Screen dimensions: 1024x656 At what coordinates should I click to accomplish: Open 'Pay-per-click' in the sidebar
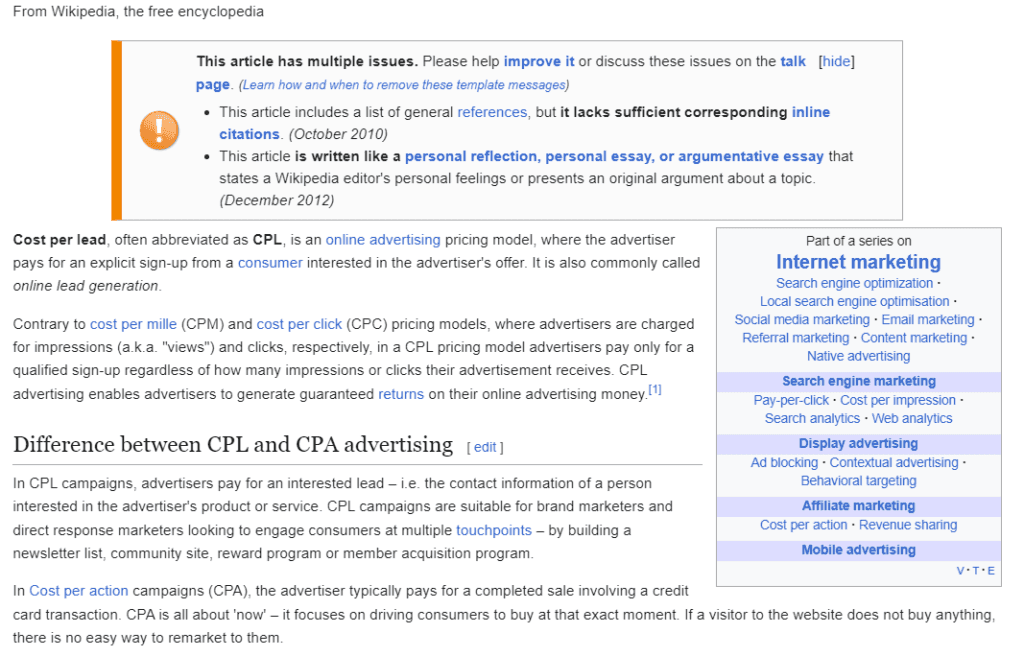[x=791, y=400]
